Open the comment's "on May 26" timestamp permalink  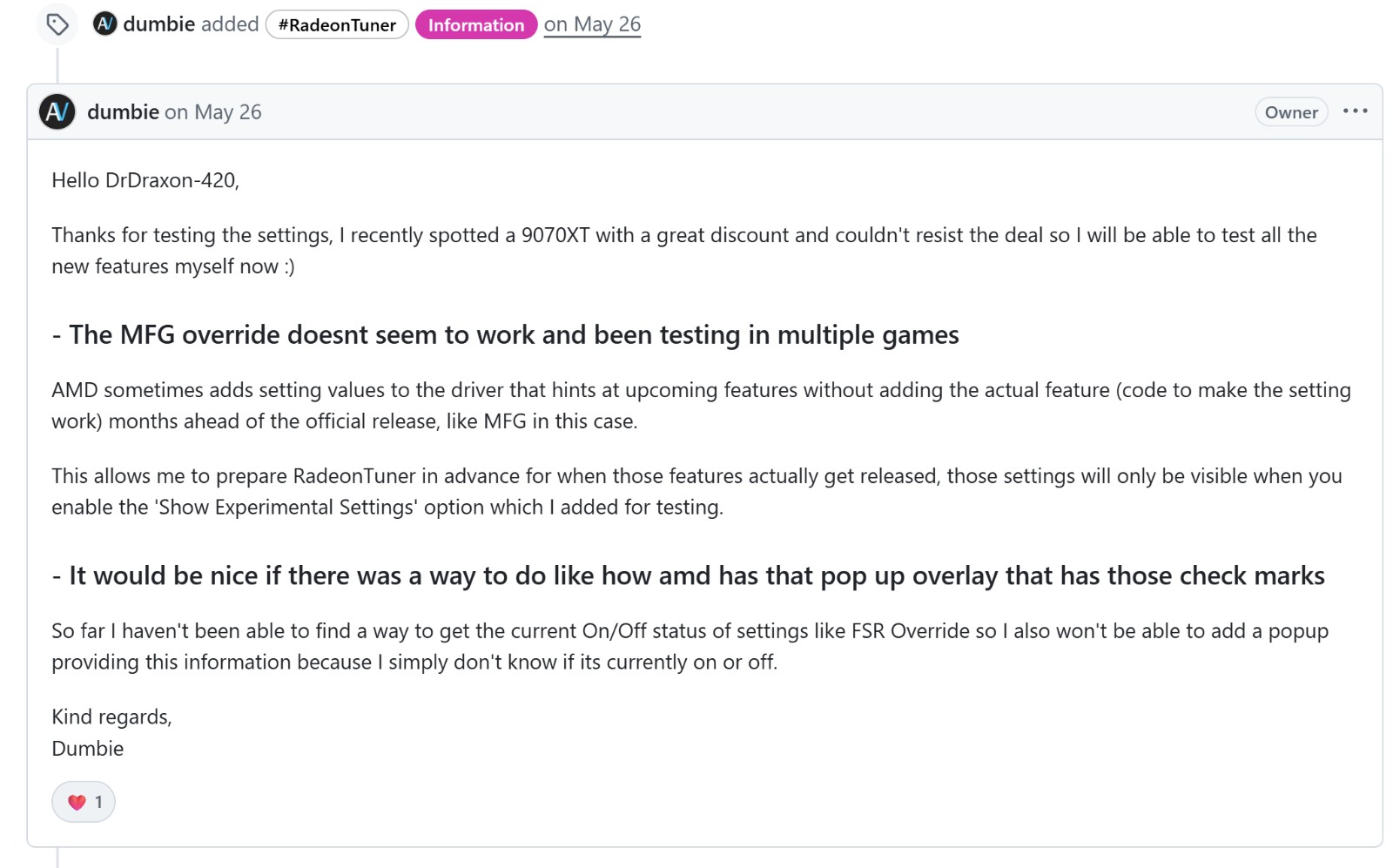[213, 111]
